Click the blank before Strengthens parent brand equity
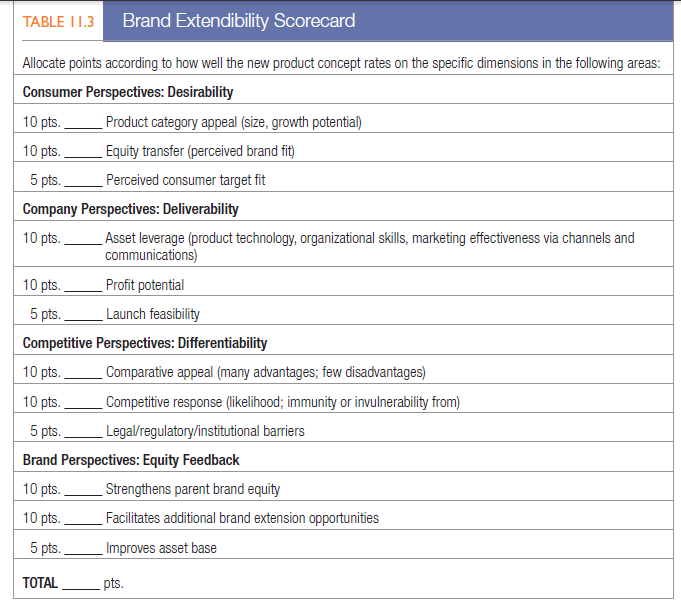This screenshot has height=605, width=681. [x=83, y=490]
